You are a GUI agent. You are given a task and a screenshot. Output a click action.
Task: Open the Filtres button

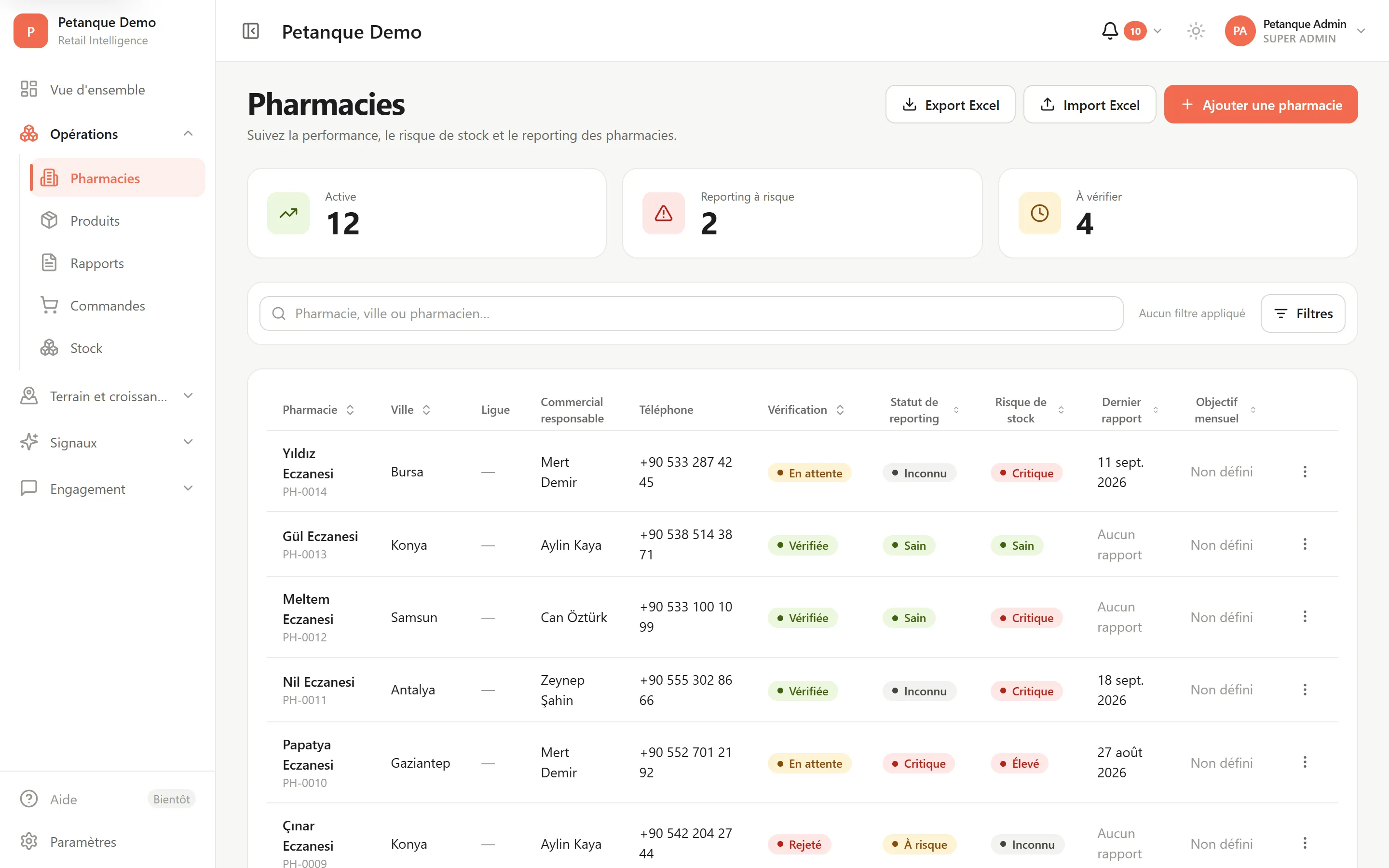pos(1303,313)
